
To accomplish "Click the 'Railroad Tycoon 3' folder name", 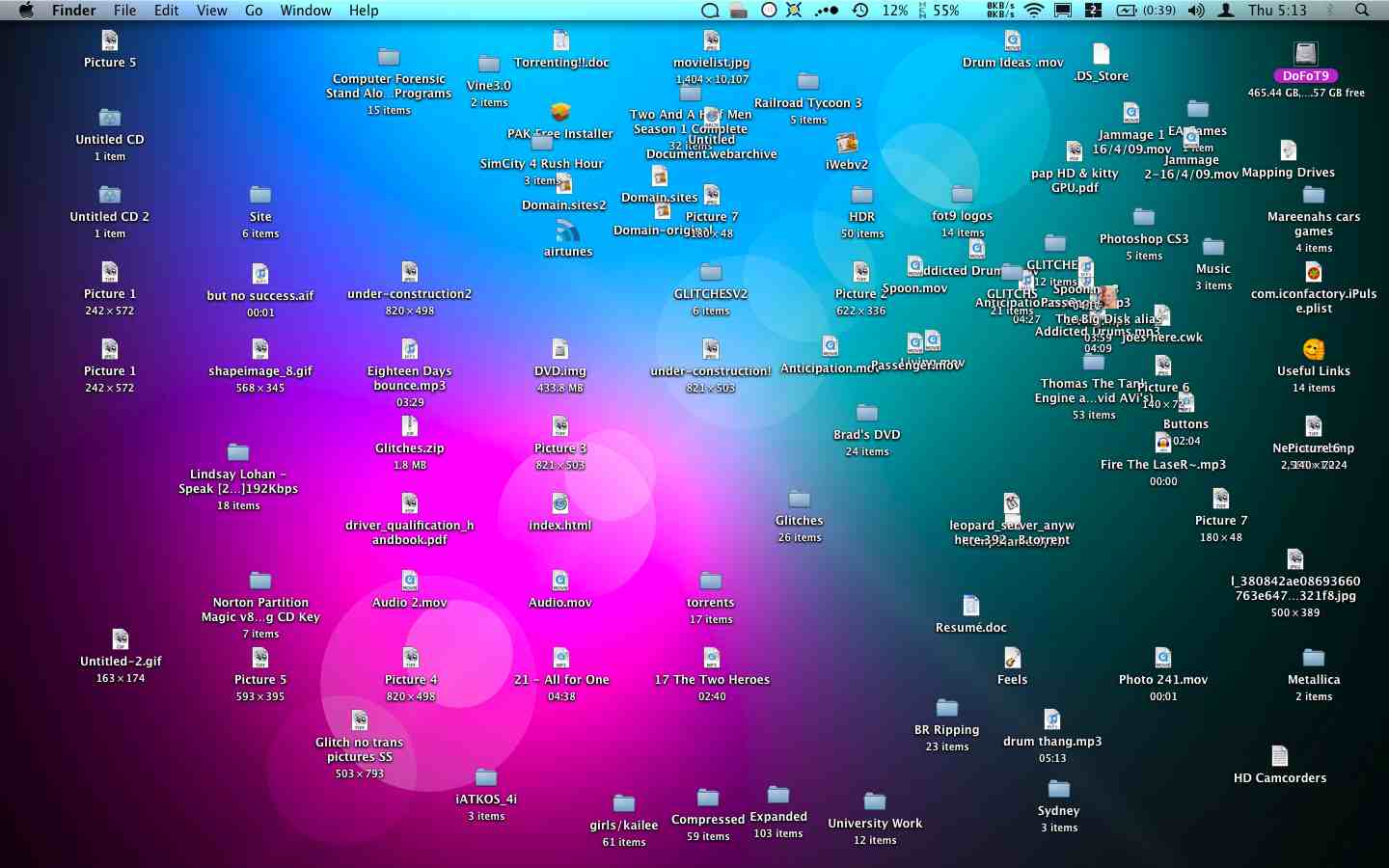I will (x=808, y=103).
